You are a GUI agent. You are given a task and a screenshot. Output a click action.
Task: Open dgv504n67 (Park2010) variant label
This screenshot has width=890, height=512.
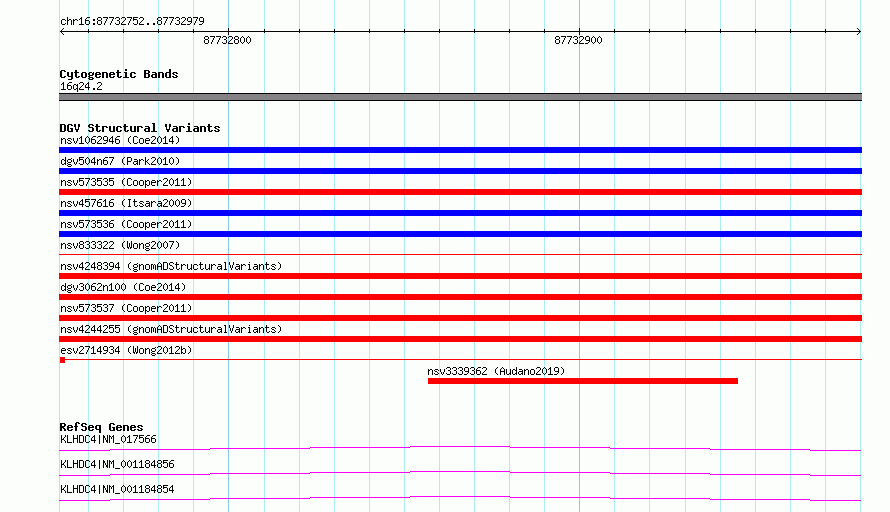point(120,161)
